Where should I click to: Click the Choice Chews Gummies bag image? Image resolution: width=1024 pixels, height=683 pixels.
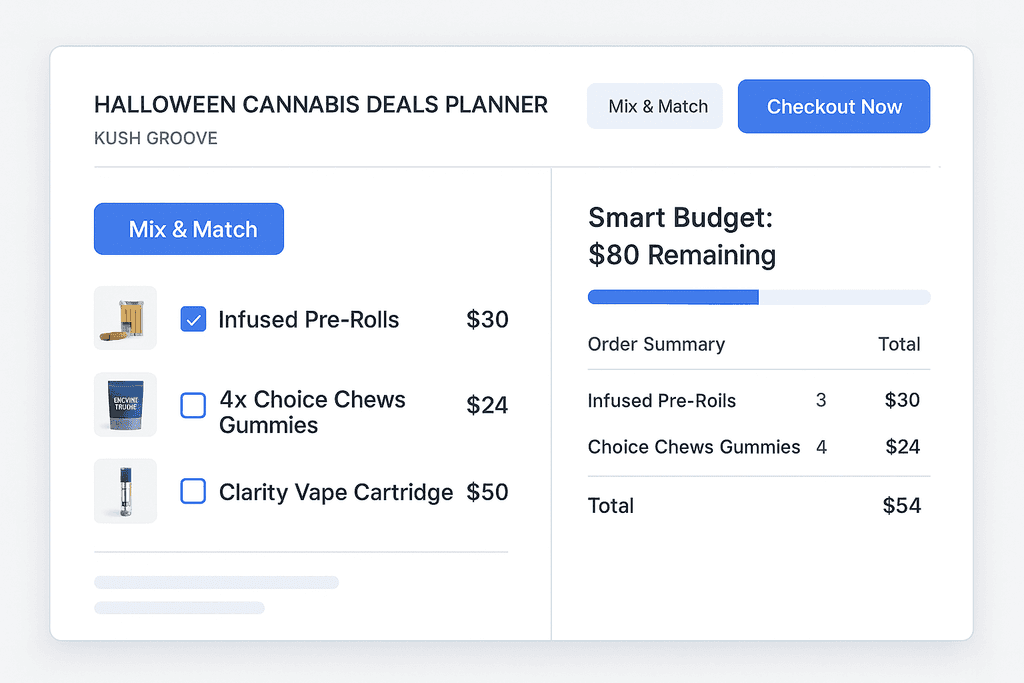(x=125, y=404)
